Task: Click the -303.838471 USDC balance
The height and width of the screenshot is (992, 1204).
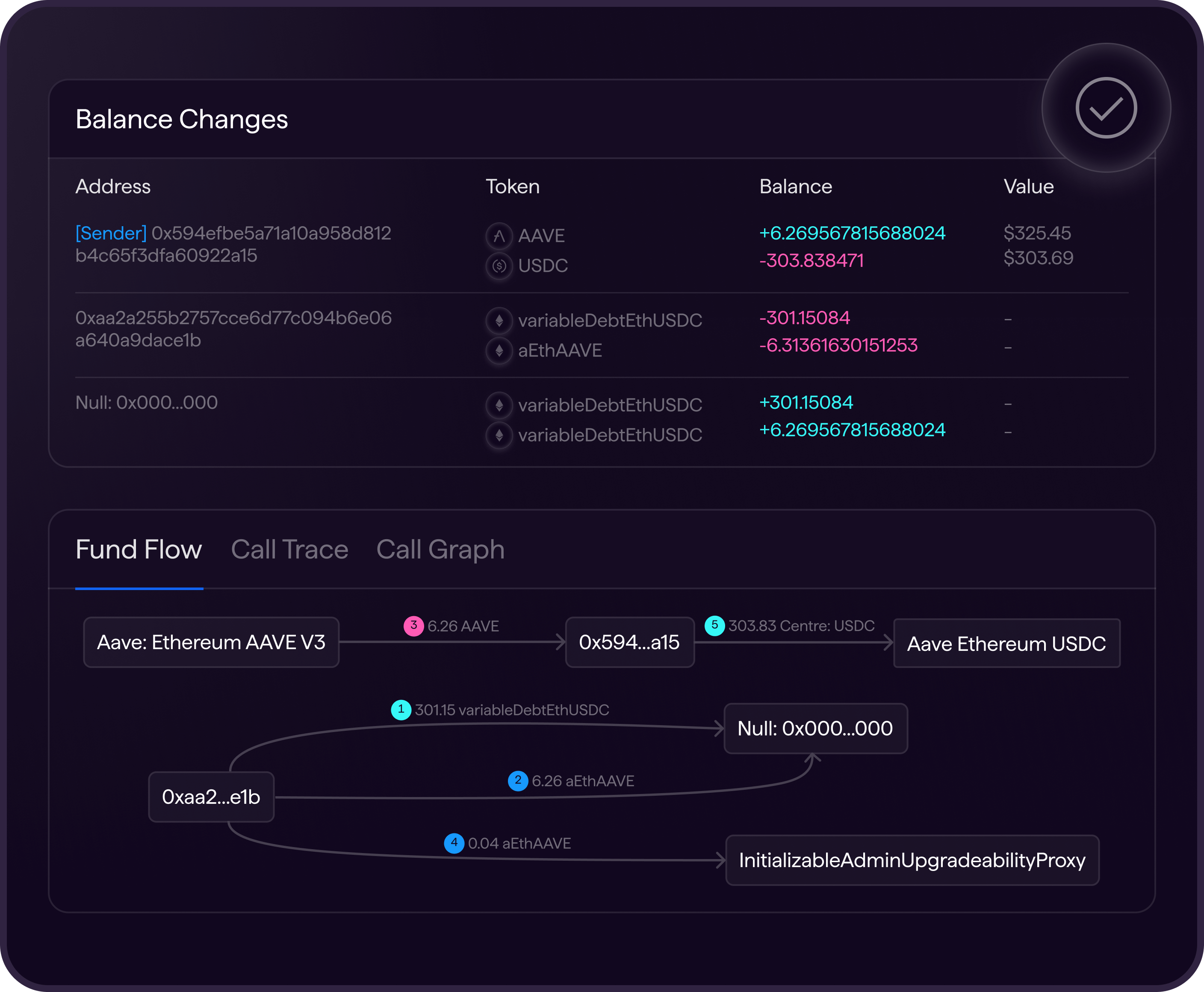Action: (x=812, y=260)
